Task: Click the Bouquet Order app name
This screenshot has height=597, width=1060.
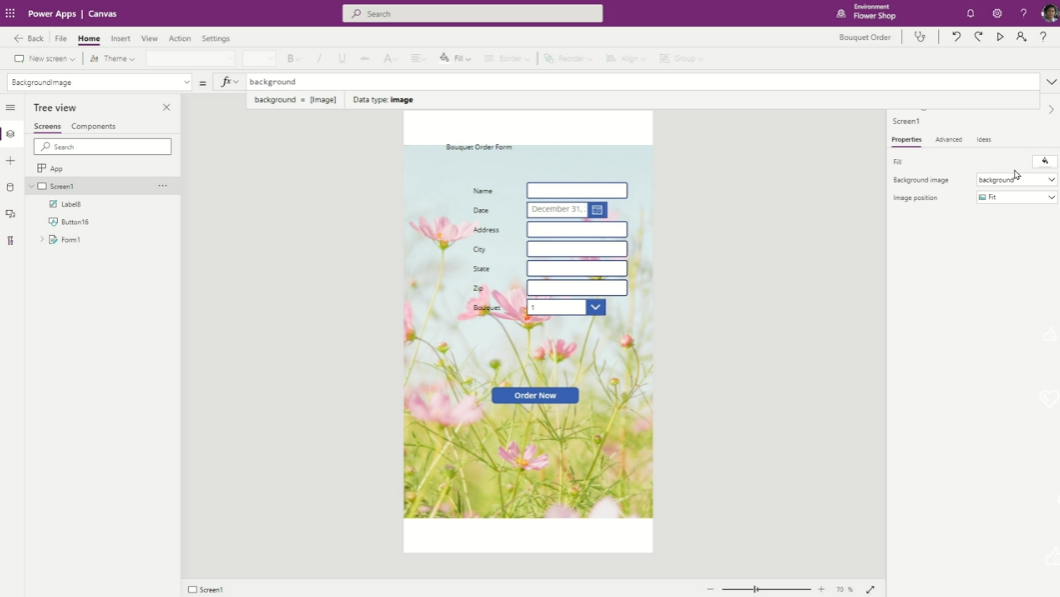Action: (865, 37)
